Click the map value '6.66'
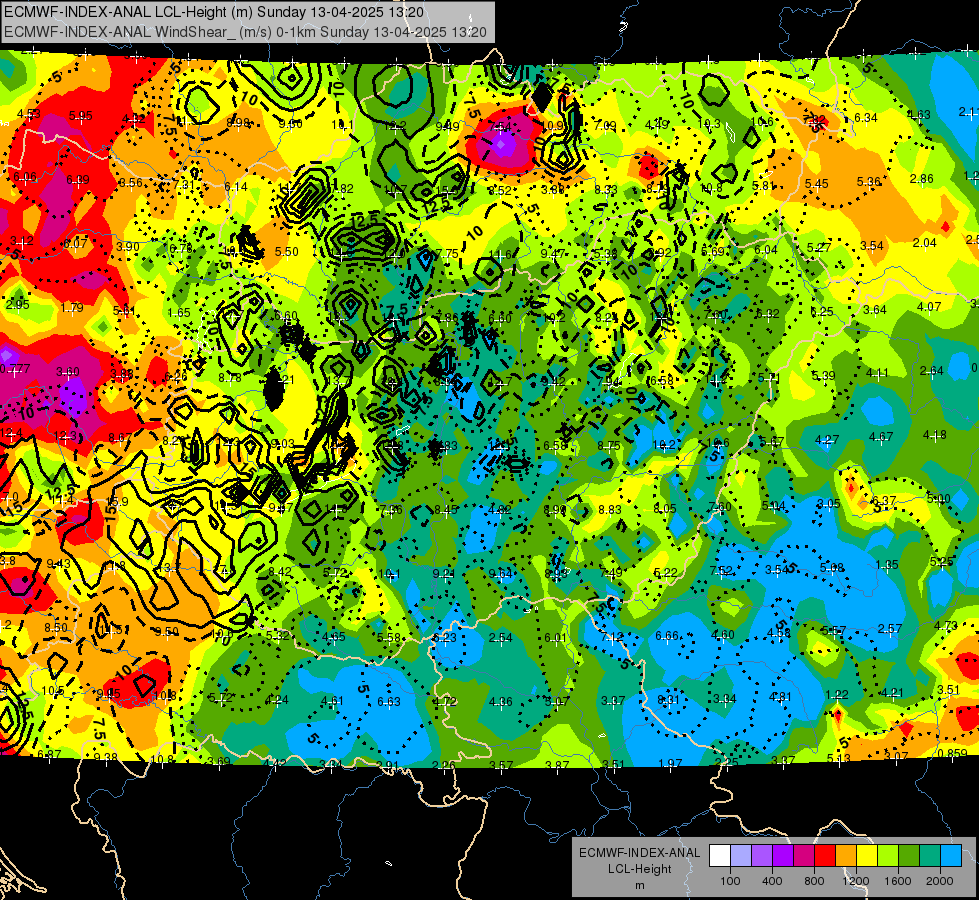Image resolution: width=979 pixels, height=900 pixels. point(667,636)
